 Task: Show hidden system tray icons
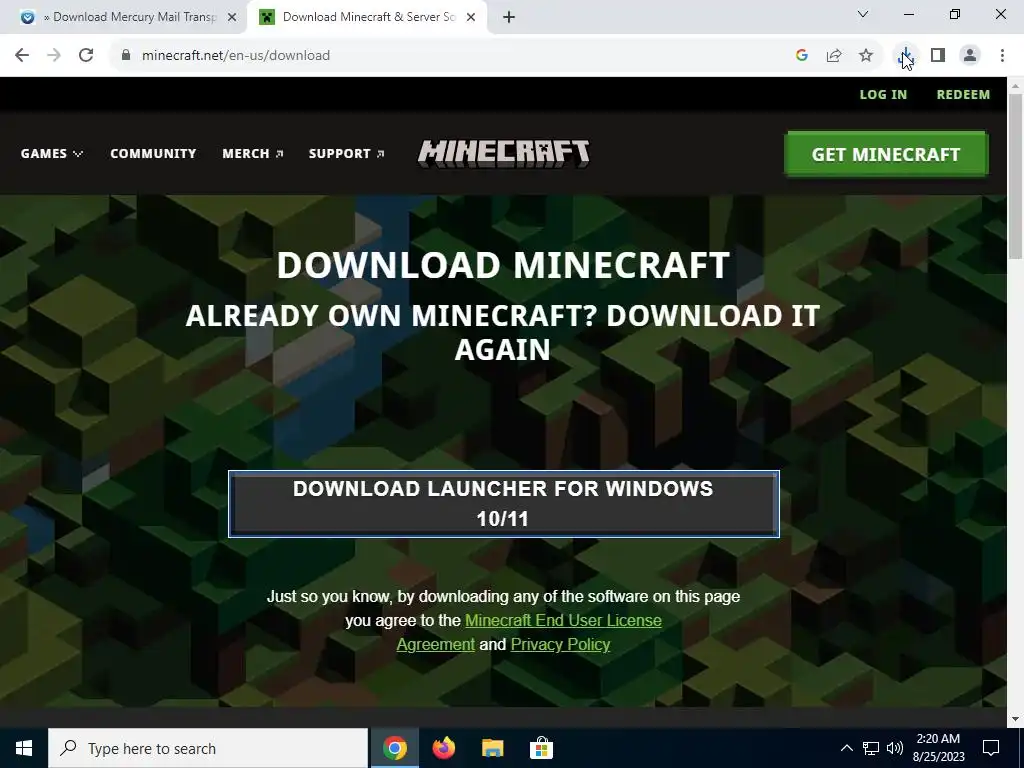coord(846,748)
